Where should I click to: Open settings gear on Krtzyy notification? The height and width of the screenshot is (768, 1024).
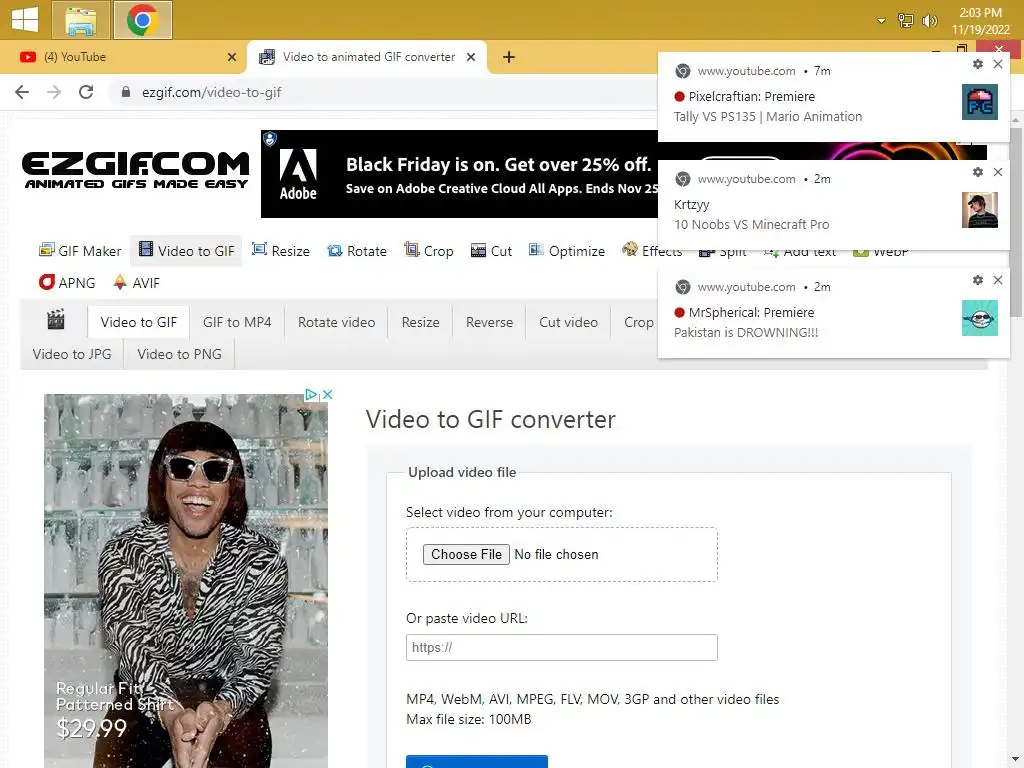click(978, 172)
